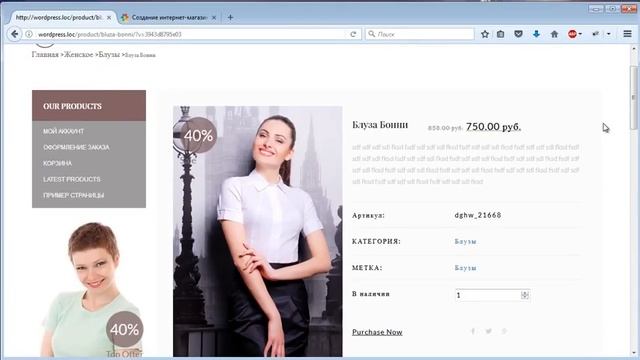This screenshot has height=360, width=640.
Task: Share via the Google Plus icon
Action: pos(504,331)
